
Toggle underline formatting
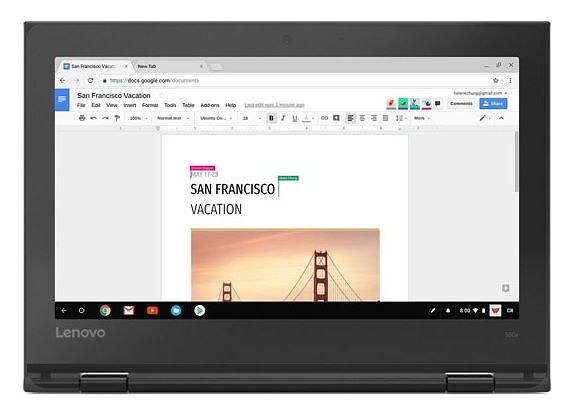(x=295, y=118)
